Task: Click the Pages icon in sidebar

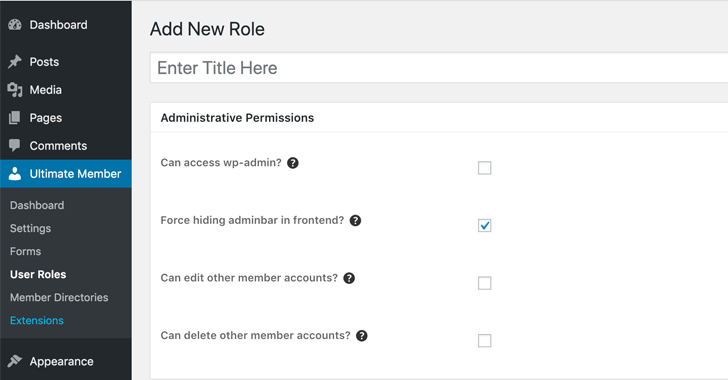Action: (x=15, y=118)
